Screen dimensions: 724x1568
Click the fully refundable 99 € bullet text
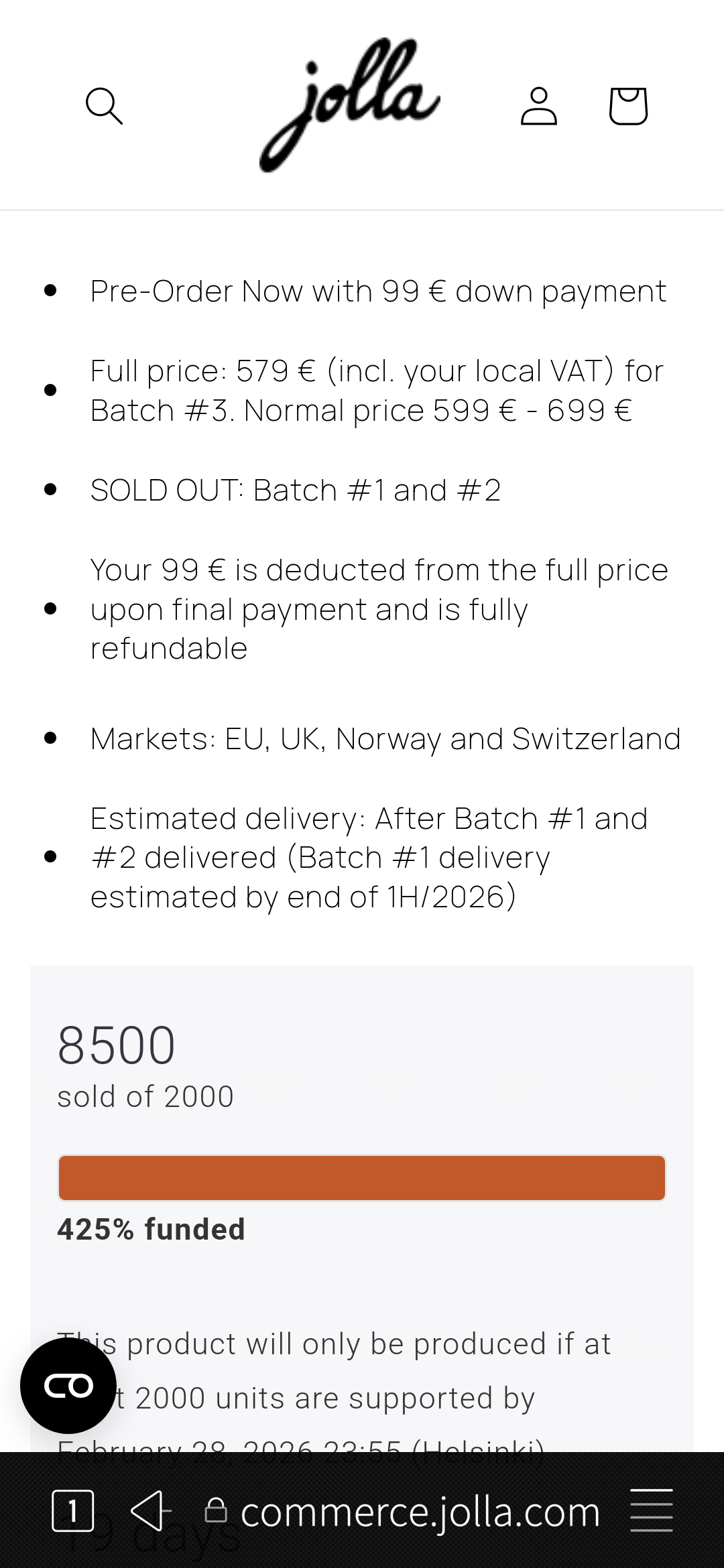[379, 608]
